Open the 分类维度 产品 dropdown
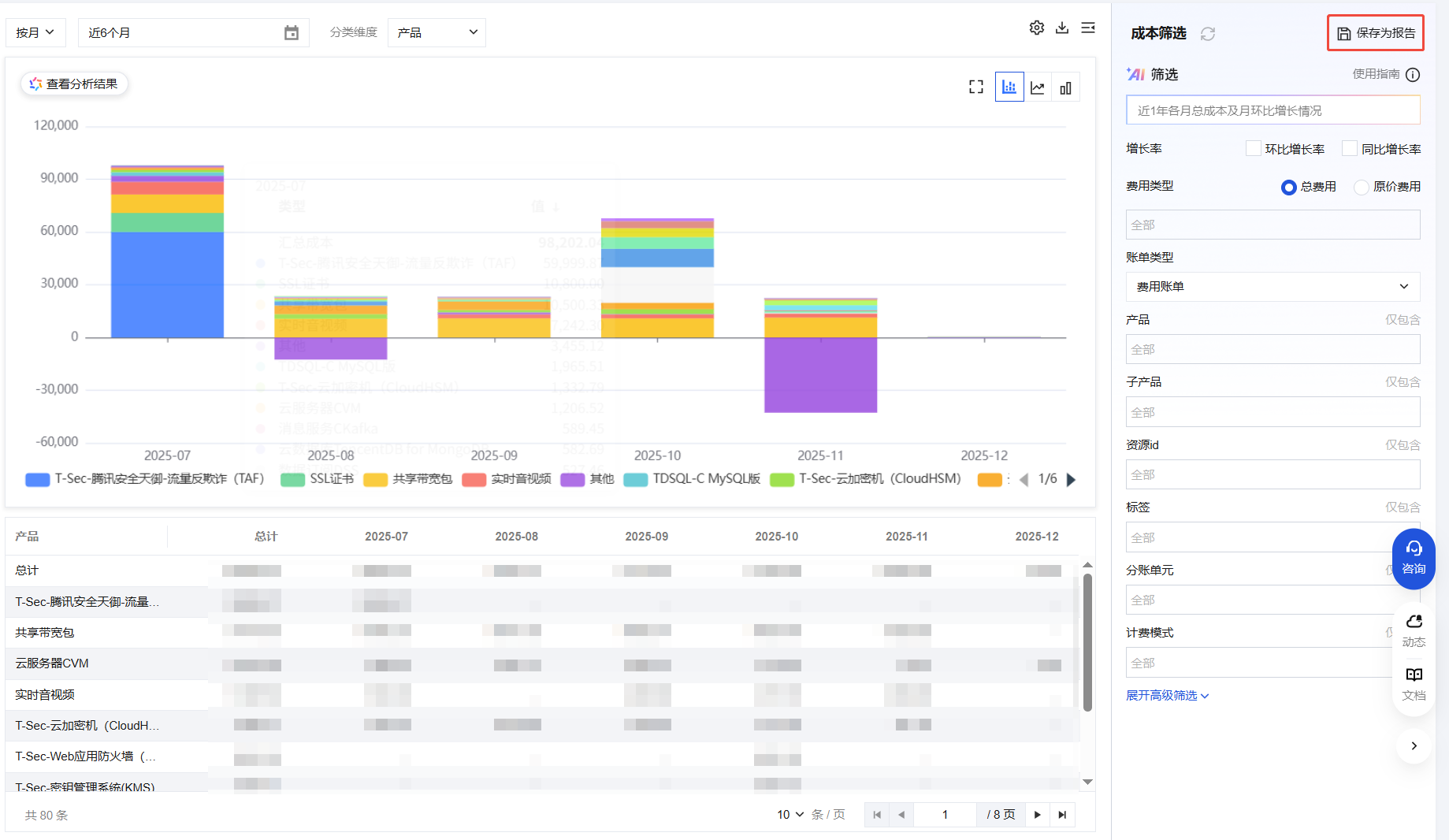Viewport: 1449px width, 840px height. [x=437, y=33]
